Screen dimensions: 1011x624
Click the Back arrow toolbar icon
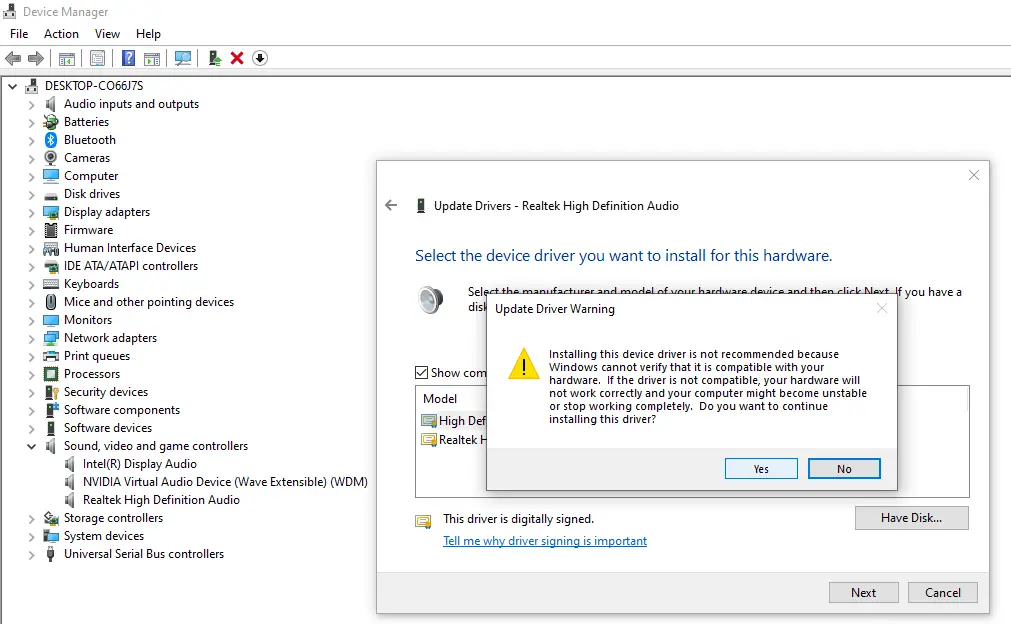[x=13, y=58]
